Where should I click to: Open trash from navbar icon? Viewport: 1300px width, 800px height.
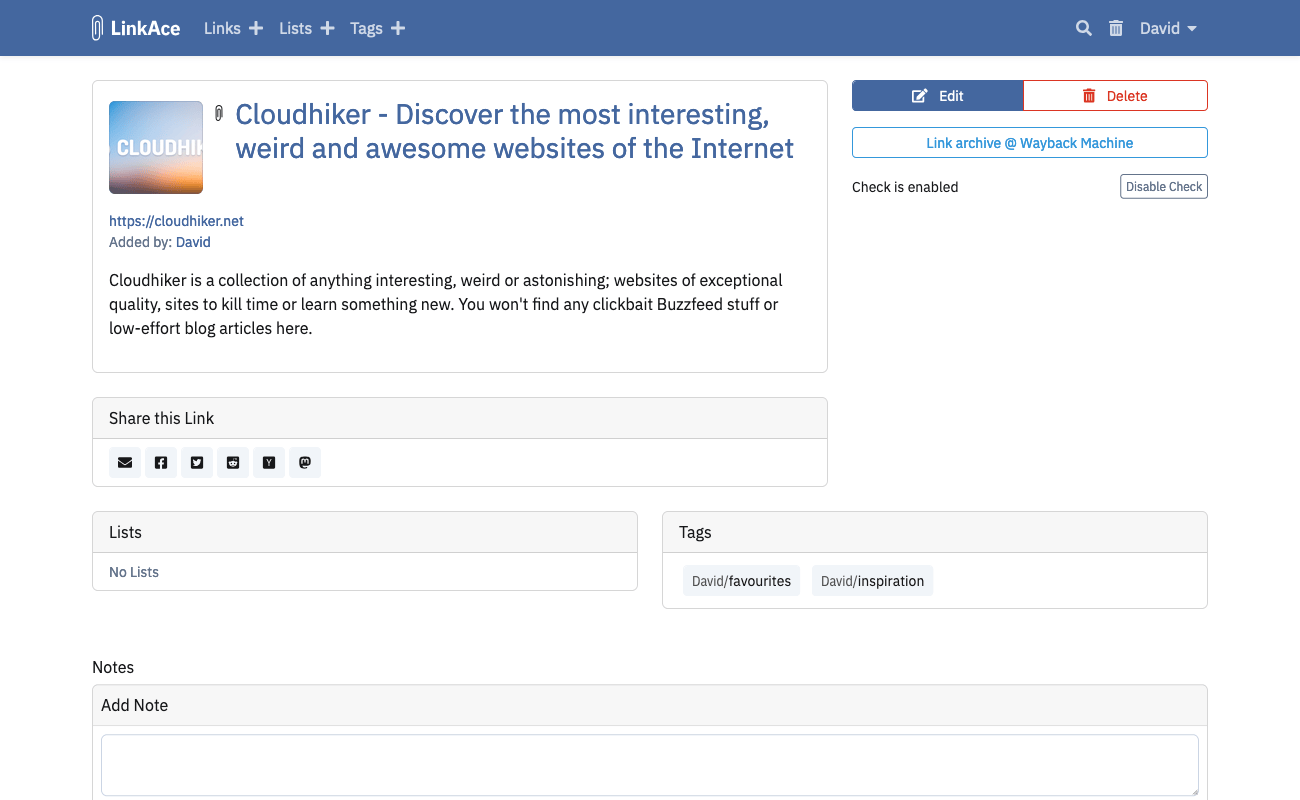(1116, 28)
